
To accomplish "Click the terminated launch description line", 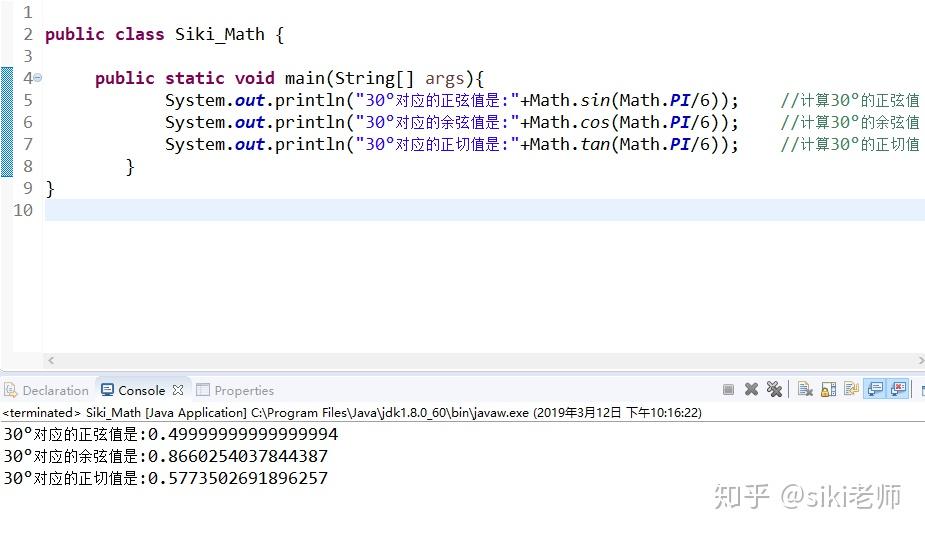I will coord(352,412).
